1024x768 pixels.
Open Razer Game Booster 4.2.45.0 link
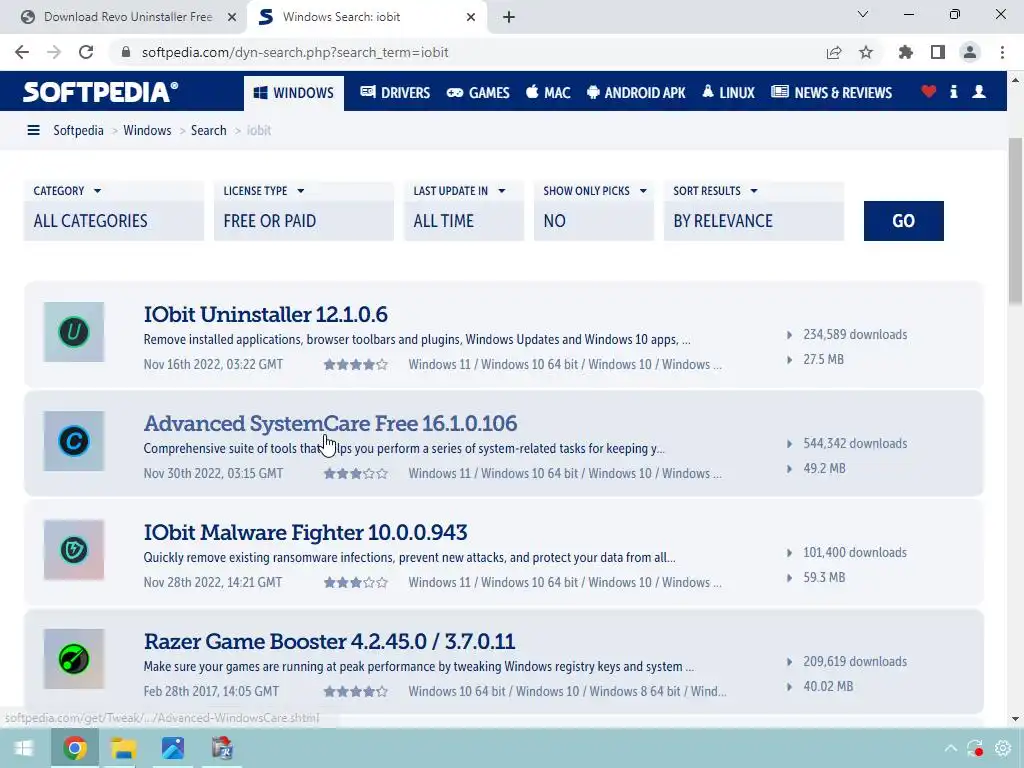(x=329, y=641)
